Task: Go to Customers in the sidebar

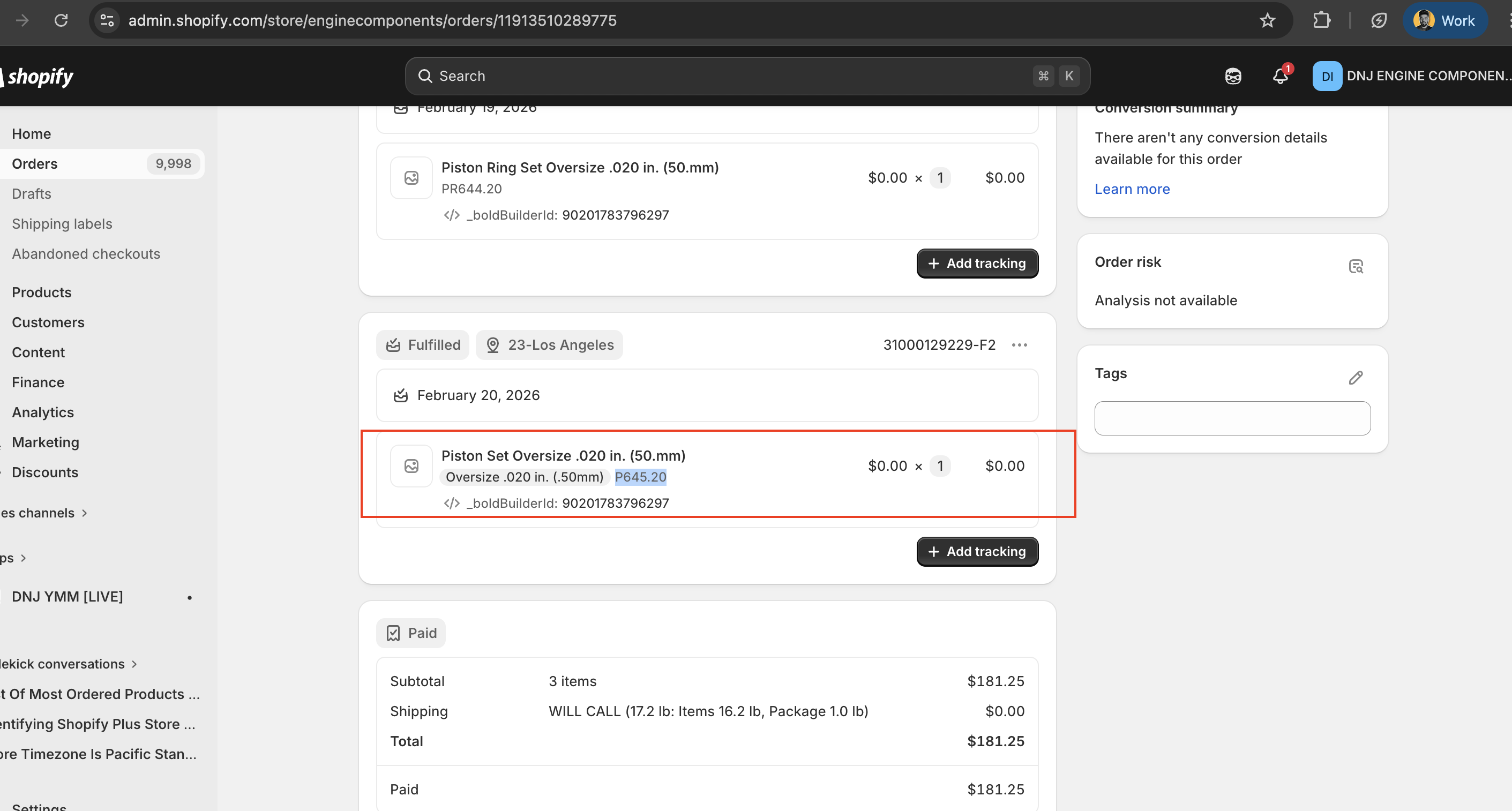Action: (x=48, y=322)
